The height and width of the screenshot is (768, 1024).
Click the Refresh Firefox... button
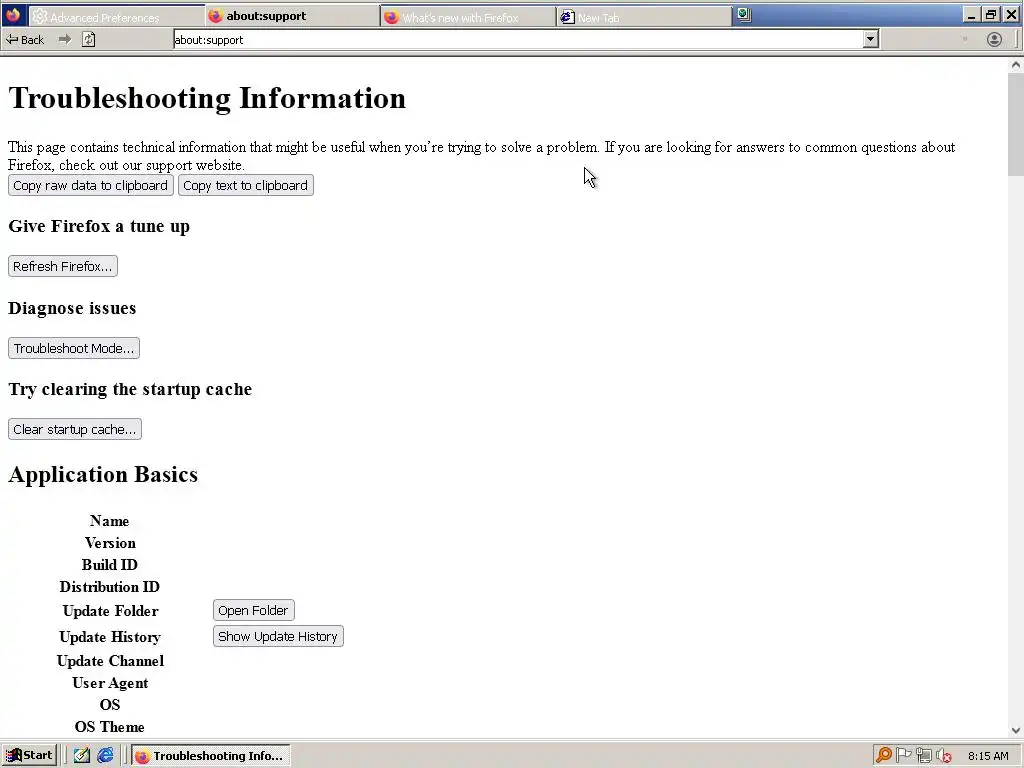point(63,266)
